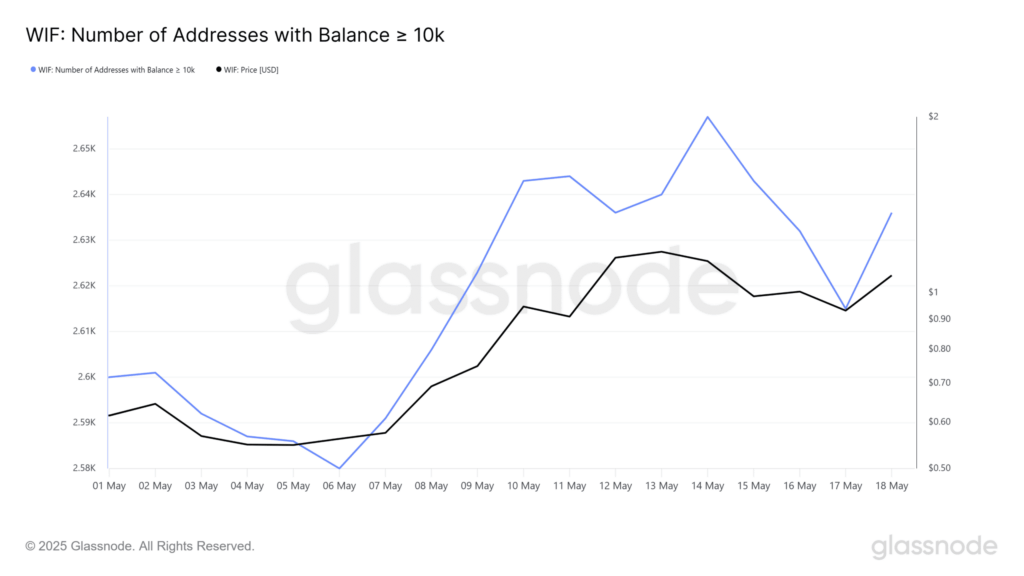The image size is (1024, 576).
Task: Click the blue legend dot for Addresses series
Action: click(x=33, y=70)
